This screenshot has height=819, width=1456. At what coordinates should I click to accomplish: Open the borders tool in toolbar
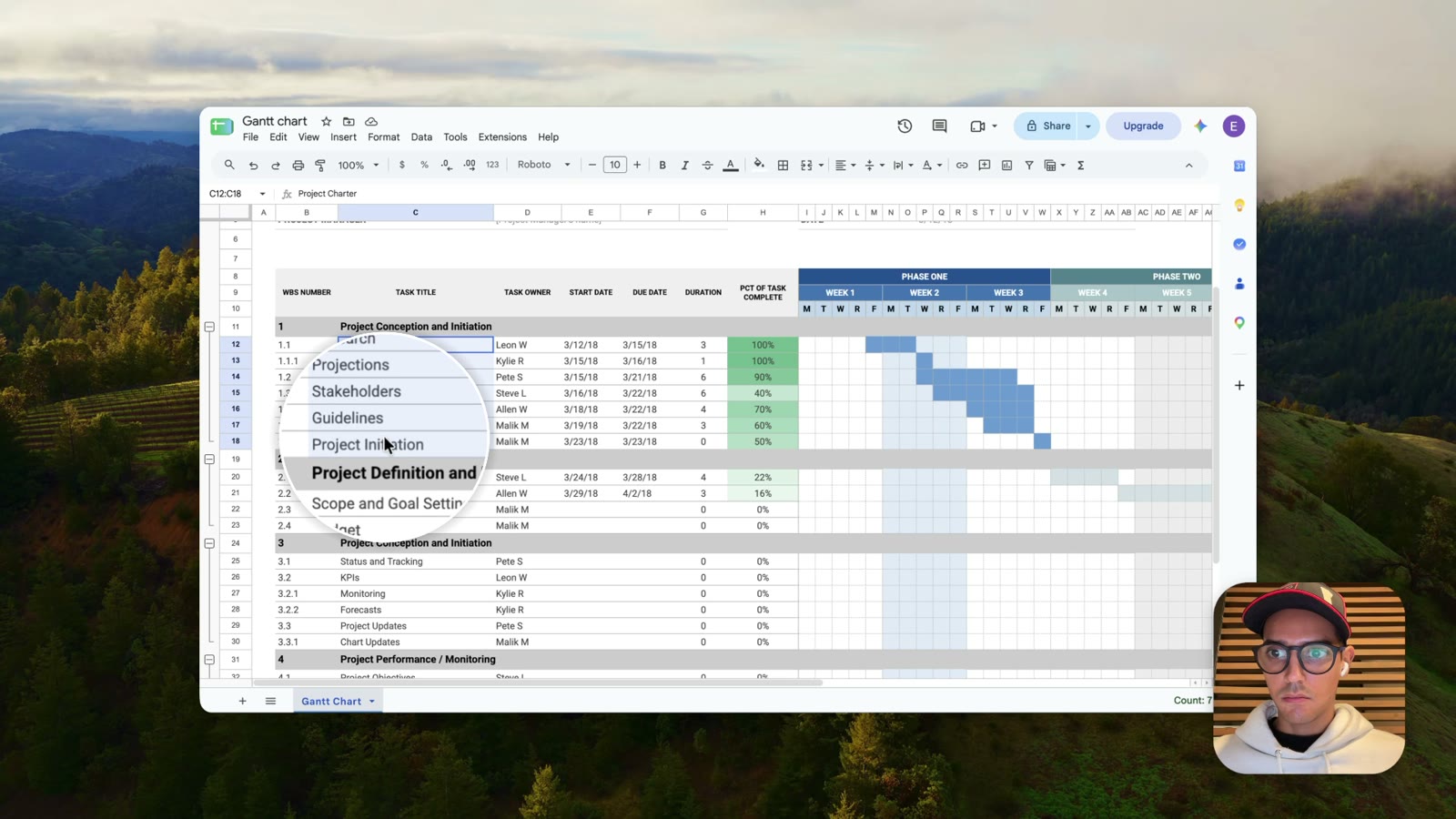coord(783,165)
